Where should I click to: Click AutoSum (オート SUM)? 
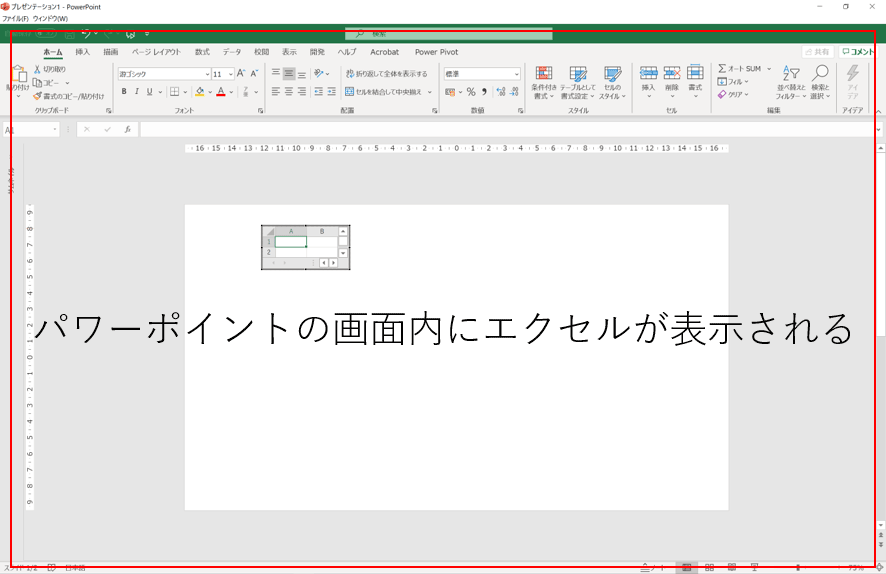click(740, 68)
